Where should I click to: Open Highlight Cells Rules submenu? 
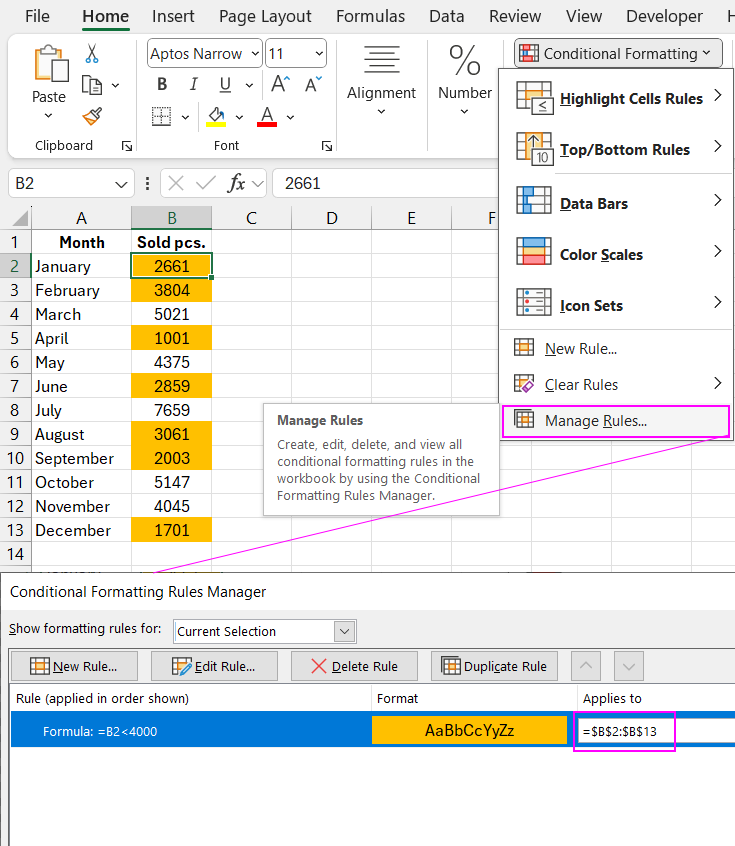[616, 98]
